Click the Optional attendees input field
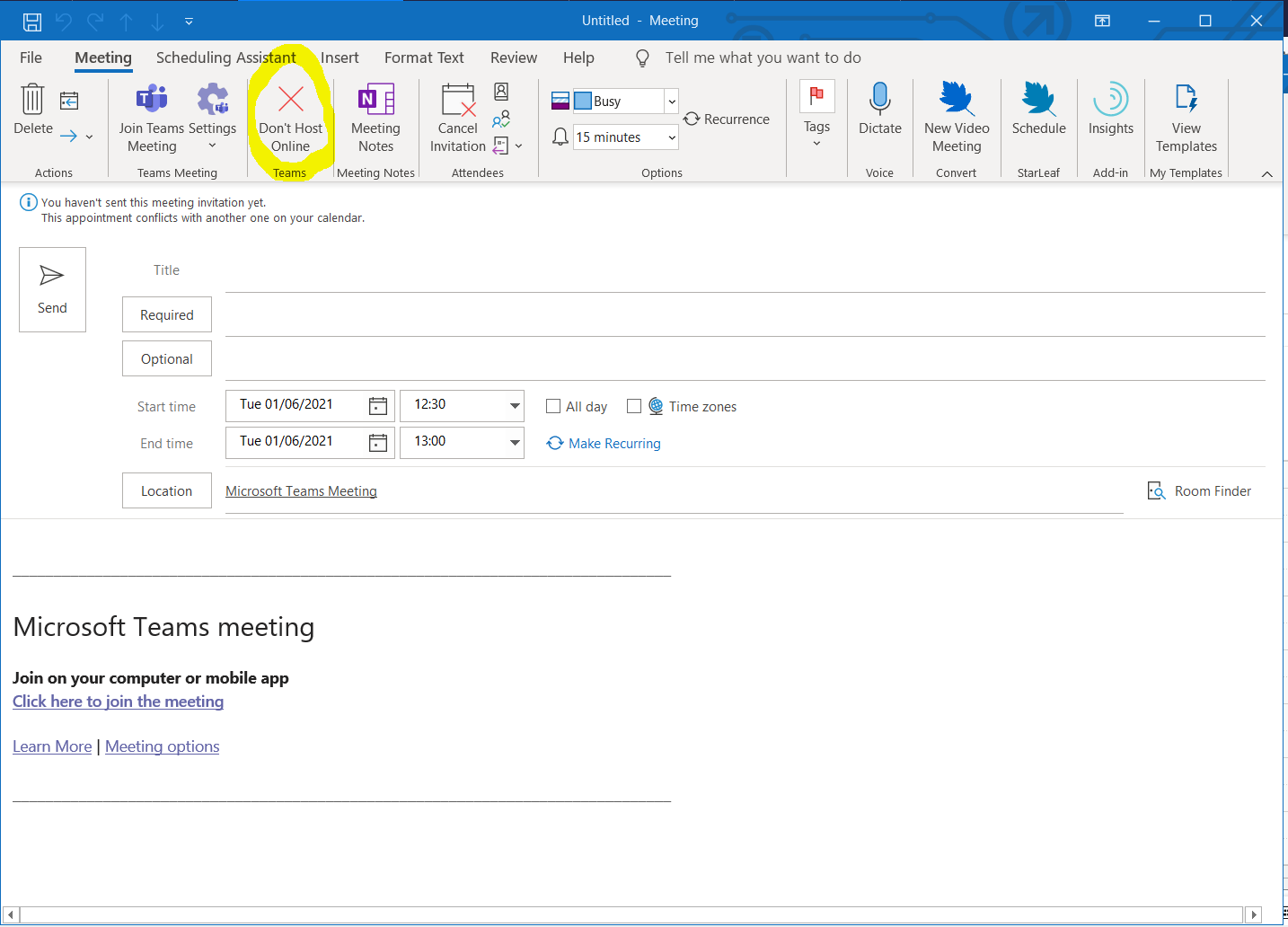Viewport: 1288px width, 927px height. [745, 360]
